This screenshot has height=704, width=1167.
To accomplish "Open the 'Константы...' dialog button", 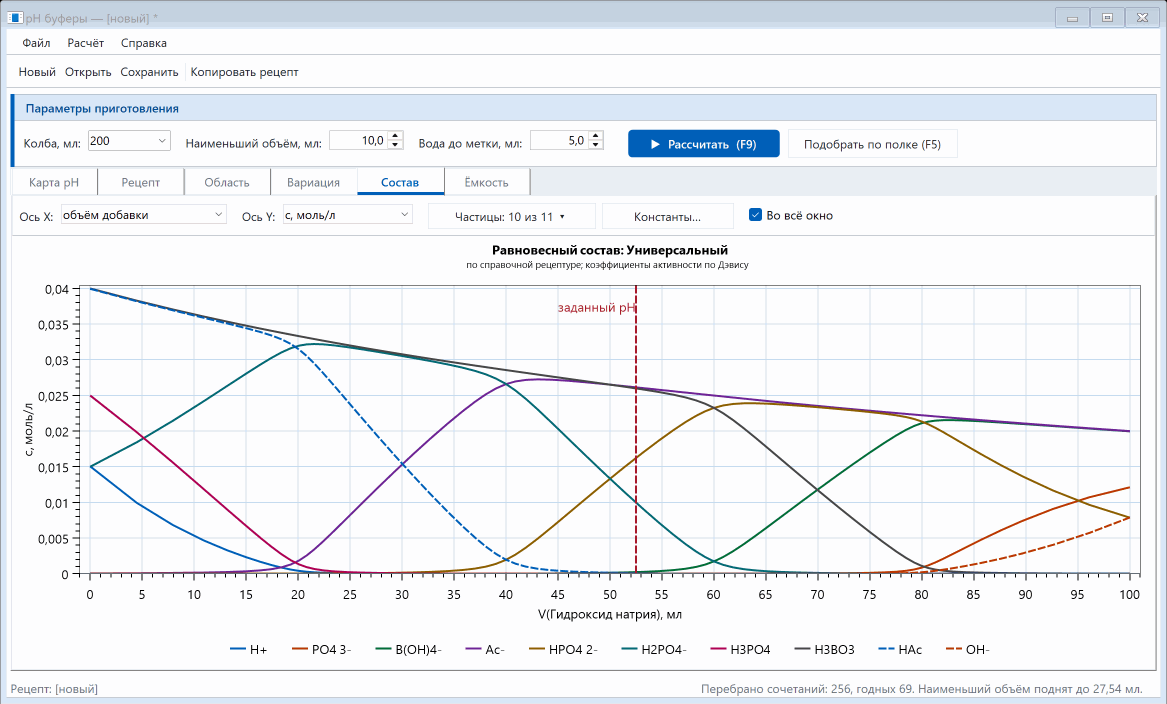I will pyautogui.click(x=668, y=217).
